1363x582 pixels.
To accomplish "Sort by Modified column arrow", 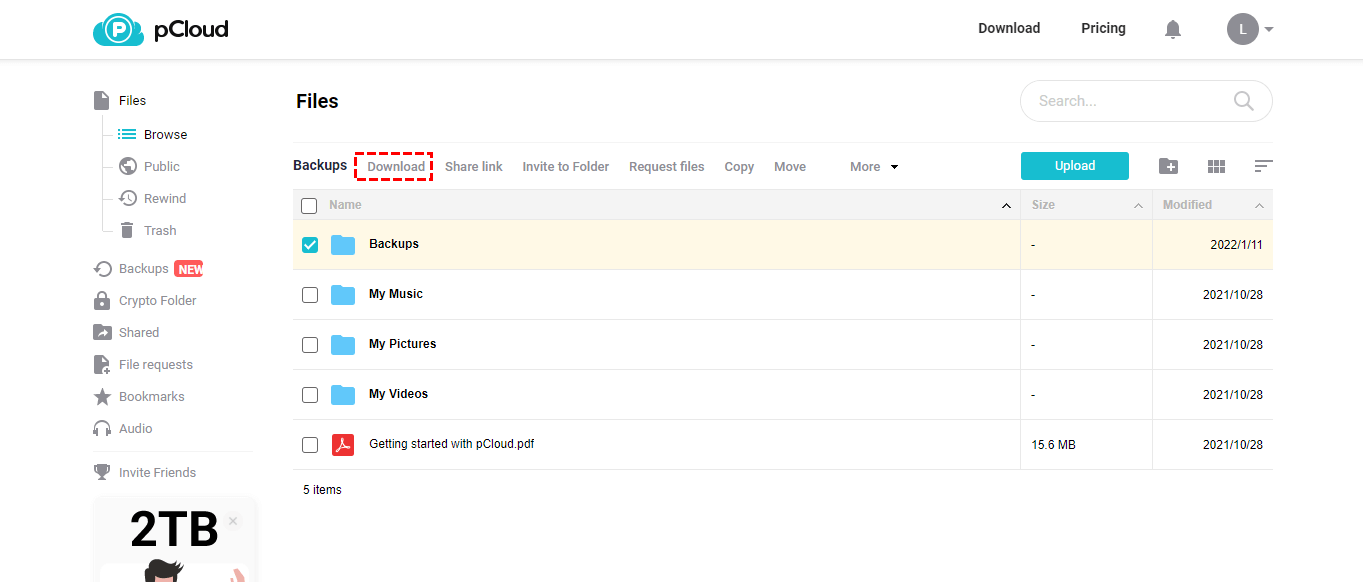I will point(1259,206).
